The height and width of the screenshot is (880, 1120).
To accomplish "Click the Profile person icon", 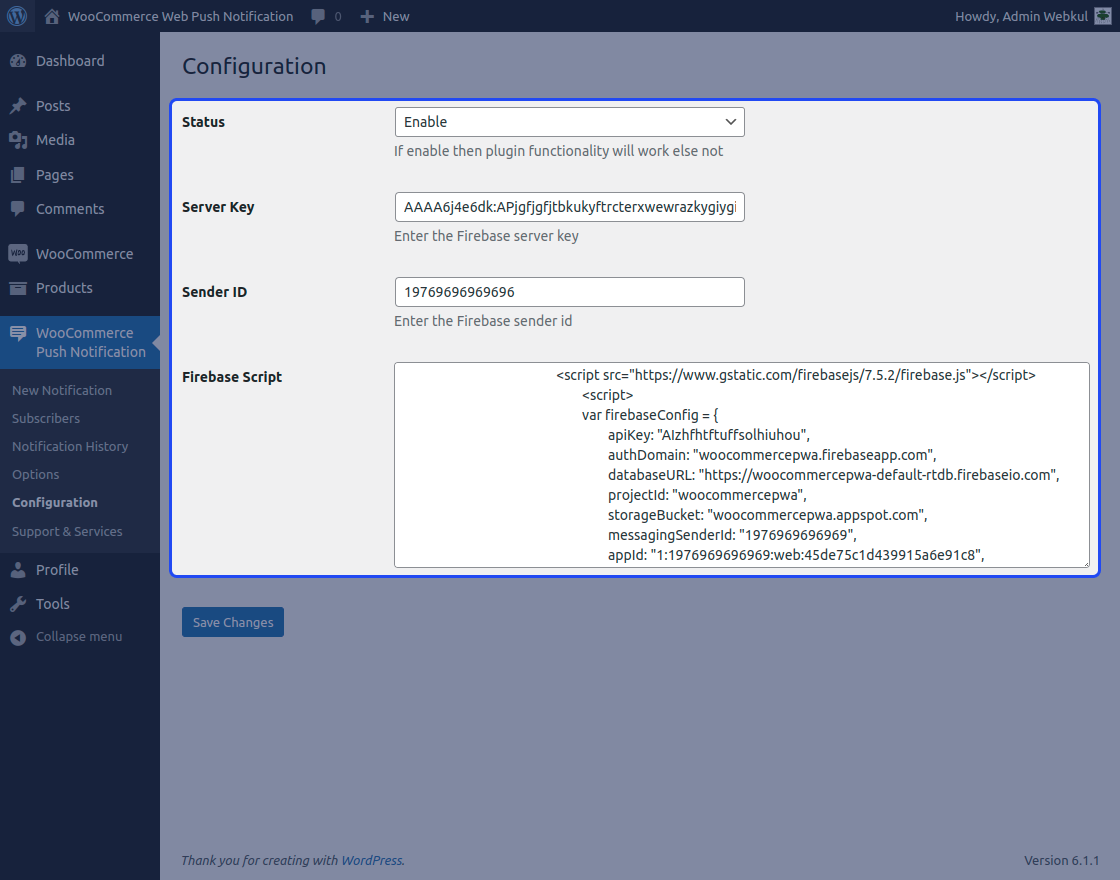I will click(x=18, y=570).
